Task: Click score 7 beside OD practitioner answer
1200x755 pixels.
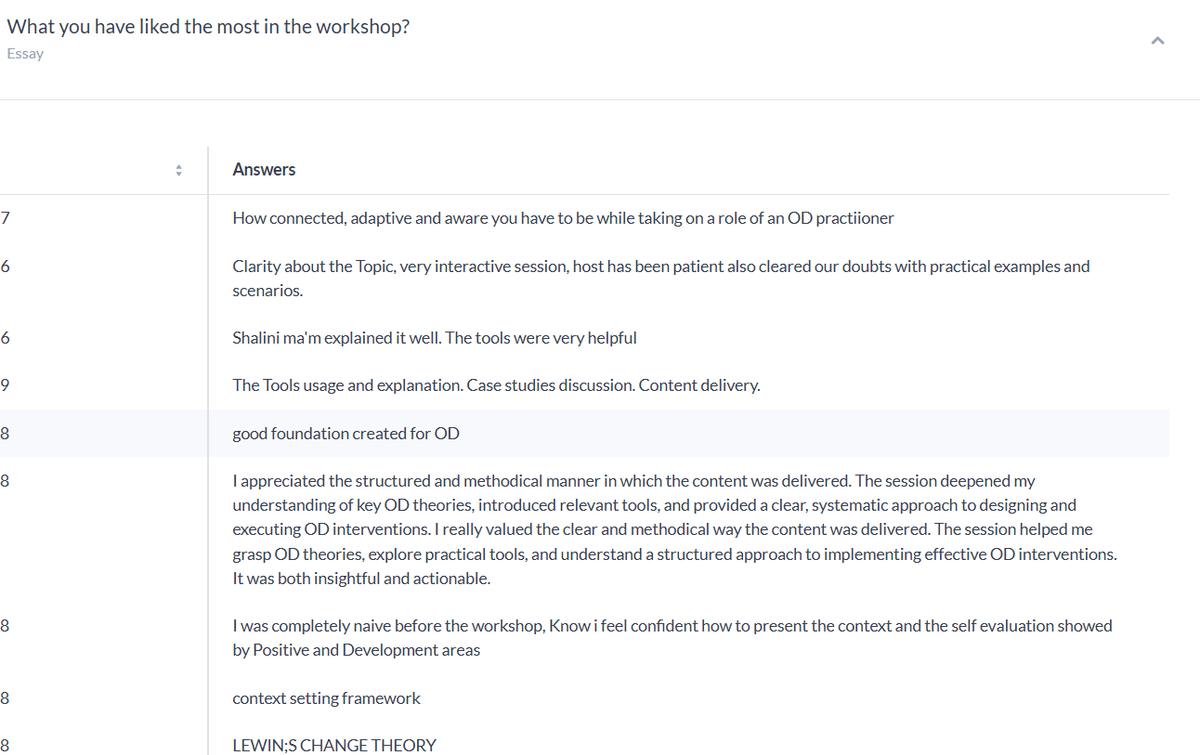Action: click(x=6, y=218)
